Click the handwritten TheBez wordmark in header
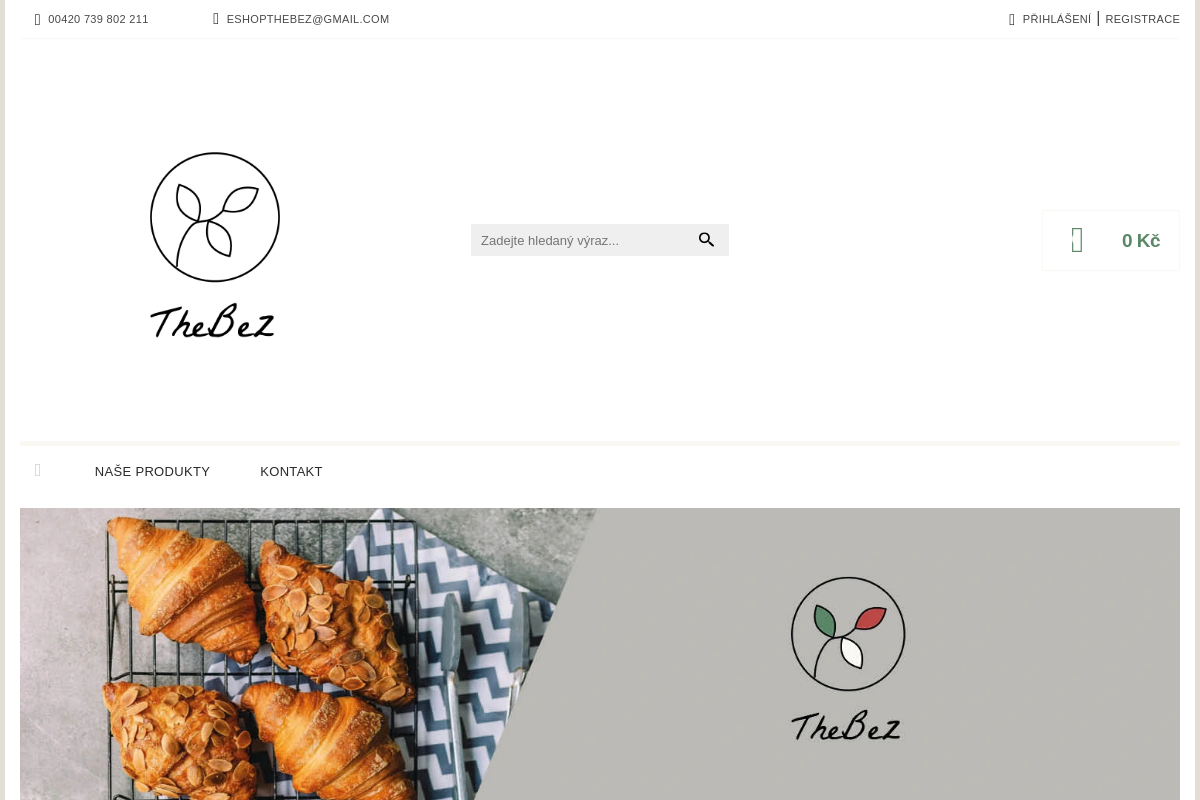 point(212,322)
